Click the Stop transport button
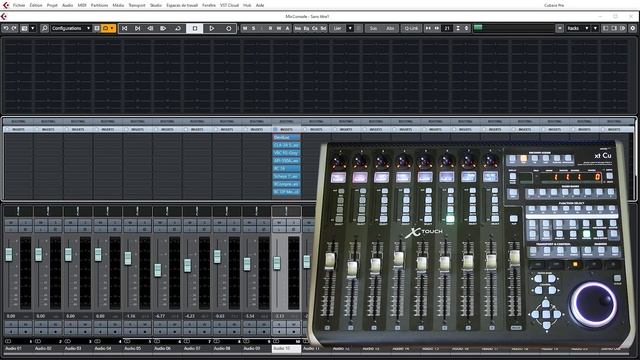Screen dimensions: 640x360 click(195, 28)
